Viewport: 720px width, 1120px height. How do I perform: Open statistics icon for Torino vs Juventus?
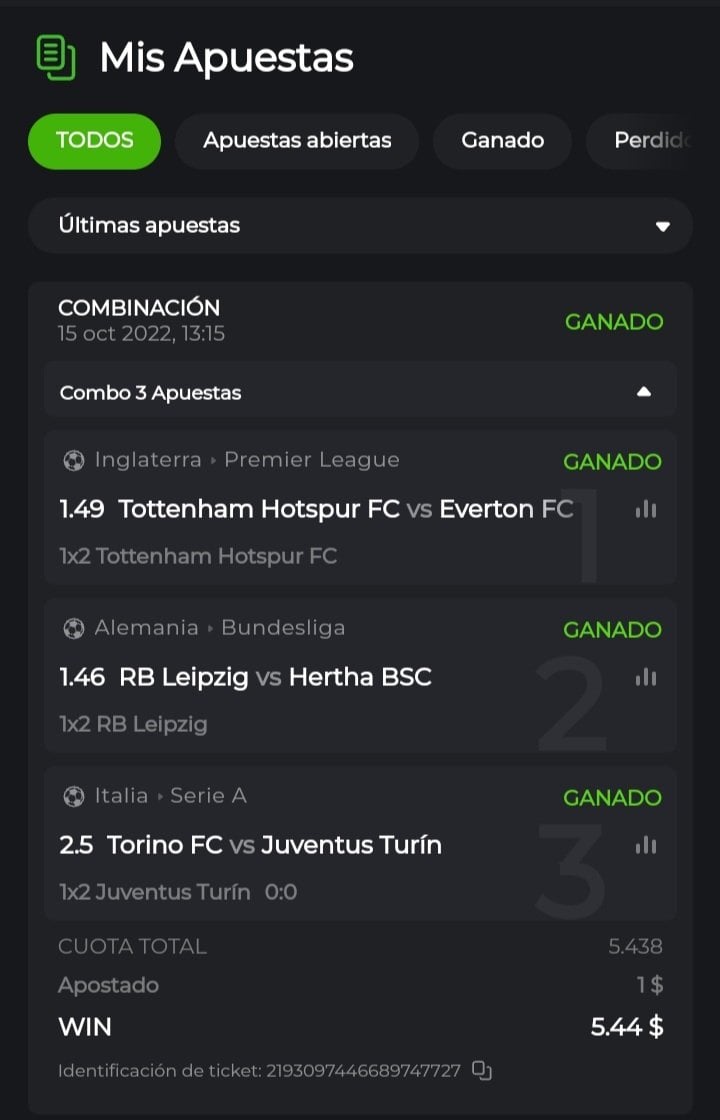[646, 845]
